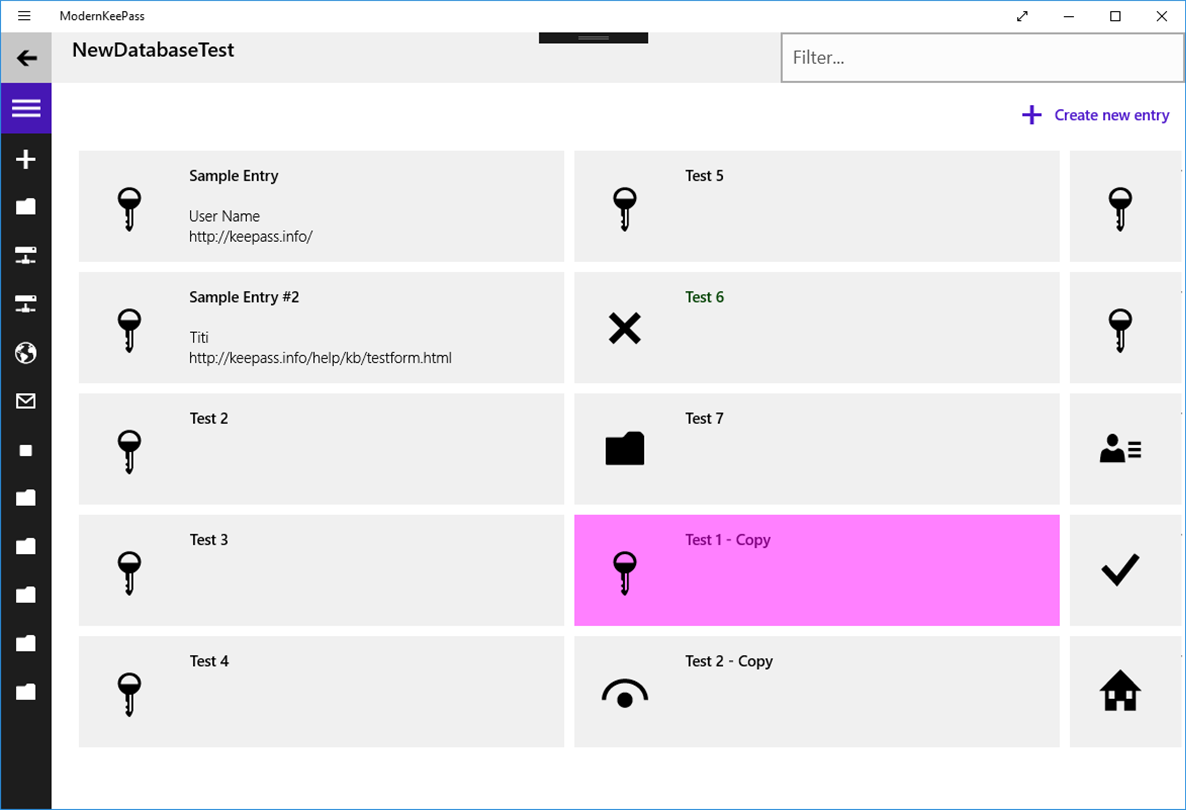Select the house icon entry
1186x810 pixels.
point(1126,691)
